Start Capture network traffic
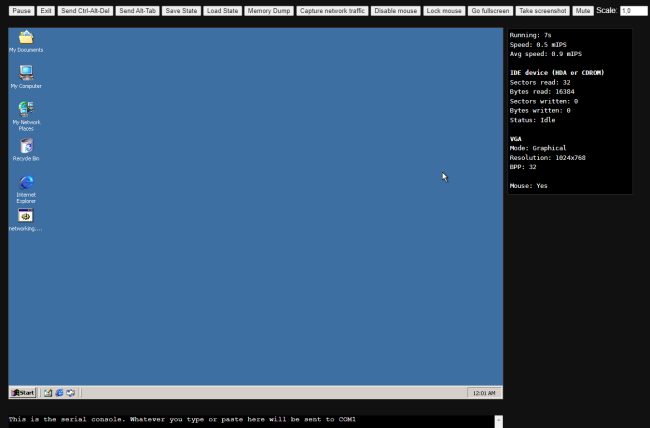 (x=332, y=11)
